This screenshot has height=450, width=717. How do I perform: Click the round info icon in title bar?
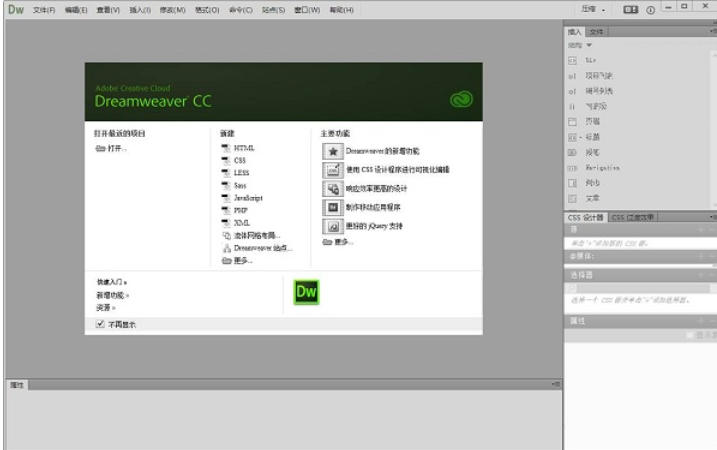650,10
